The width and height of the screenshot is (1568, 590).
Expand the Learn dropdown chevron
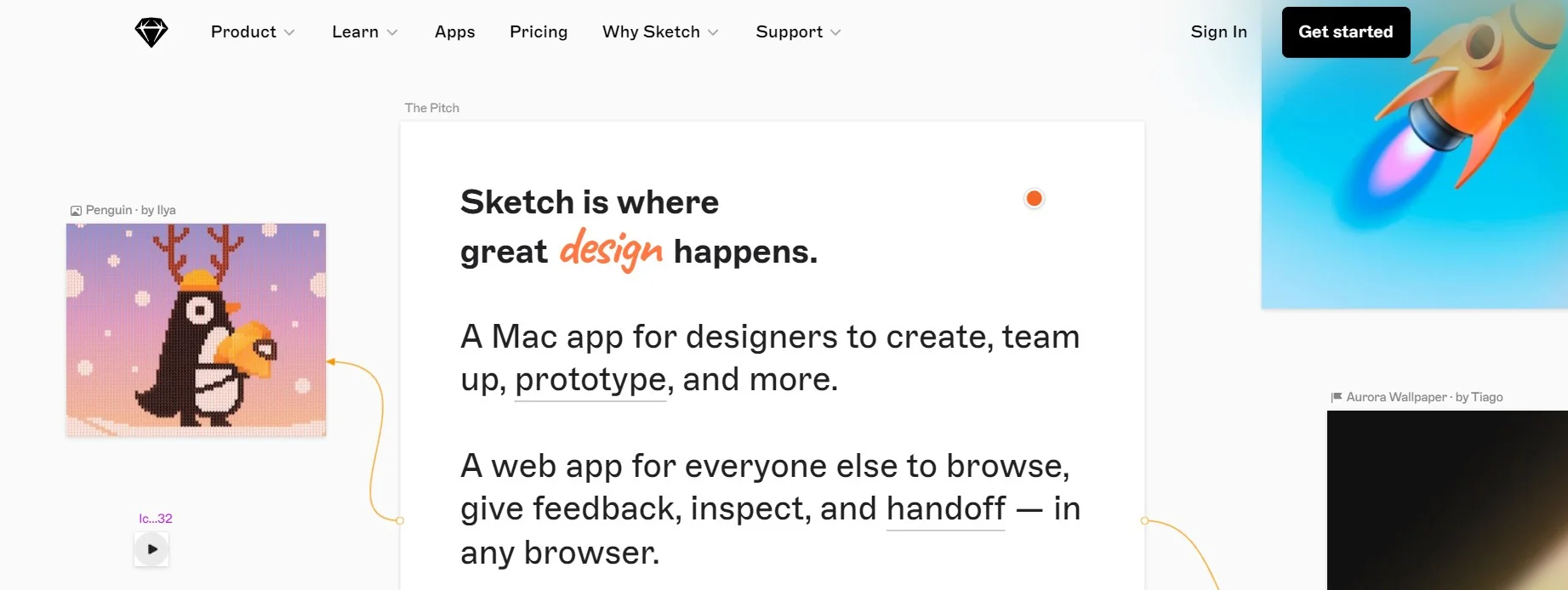[x=392, y=32]
